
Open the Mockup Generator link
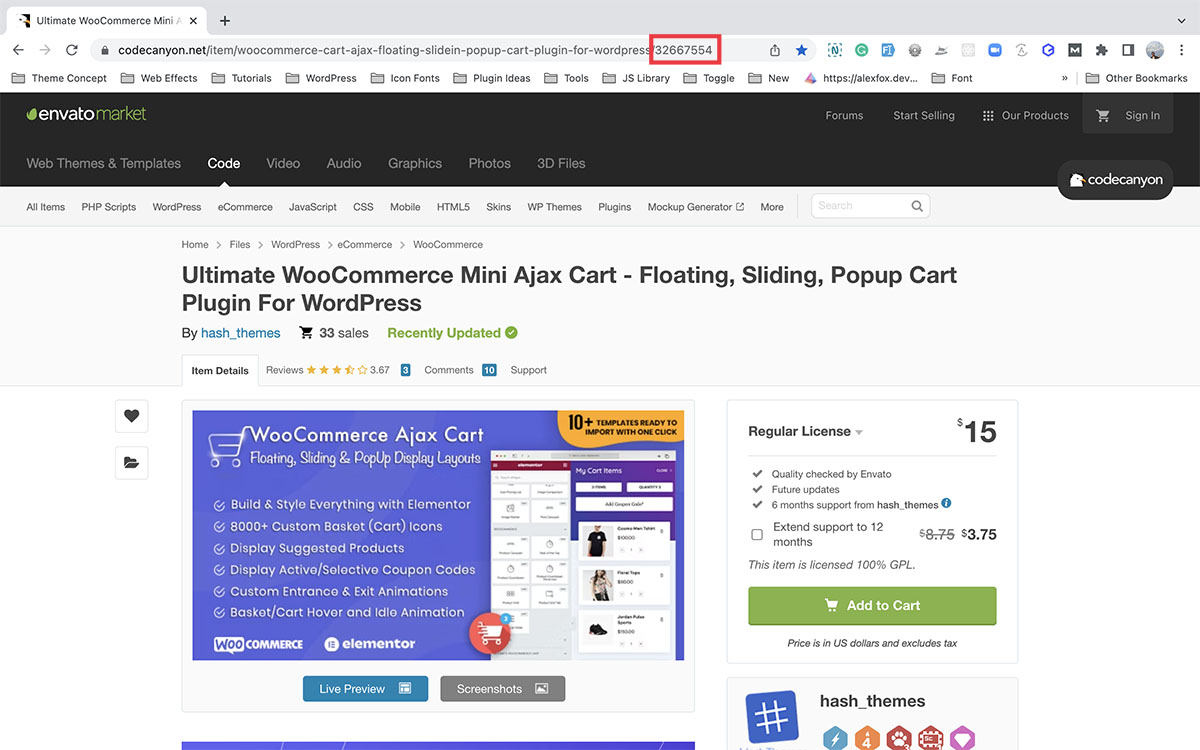(x=696, y=207)
